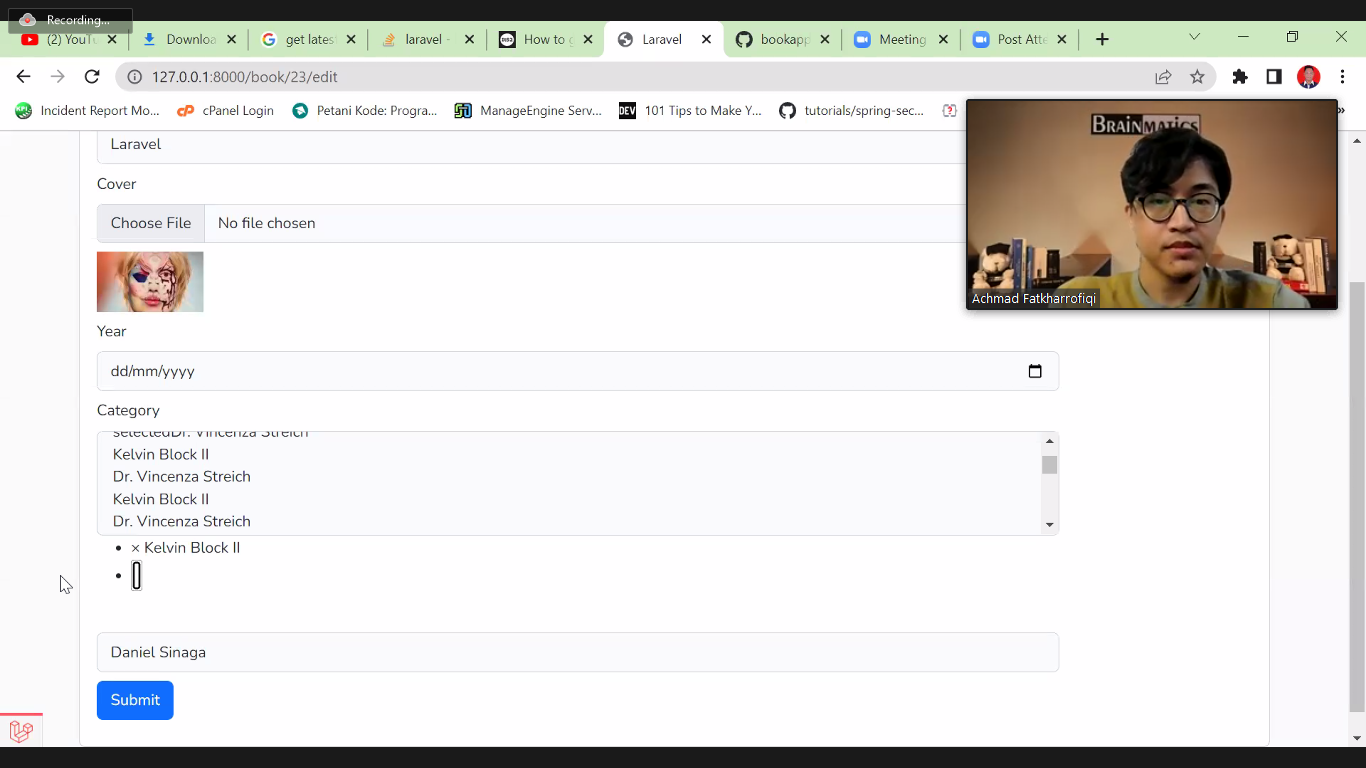The width and height of the screenshot is (1366, 768).
Task: Open Chrome three-dot menu
Action: coord(1342,77)
